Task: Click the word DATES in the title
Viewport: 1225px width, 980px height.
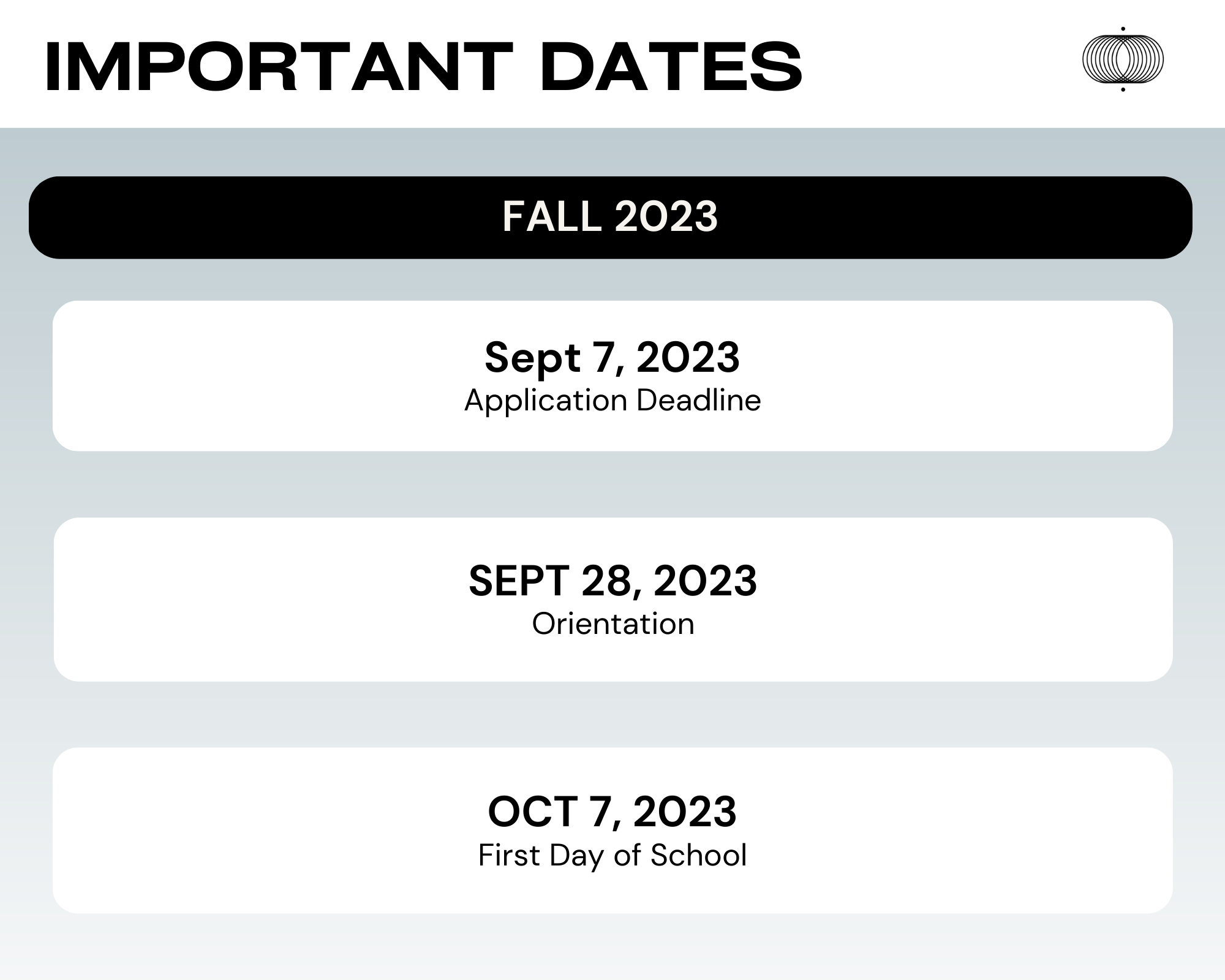Action: 671,66
